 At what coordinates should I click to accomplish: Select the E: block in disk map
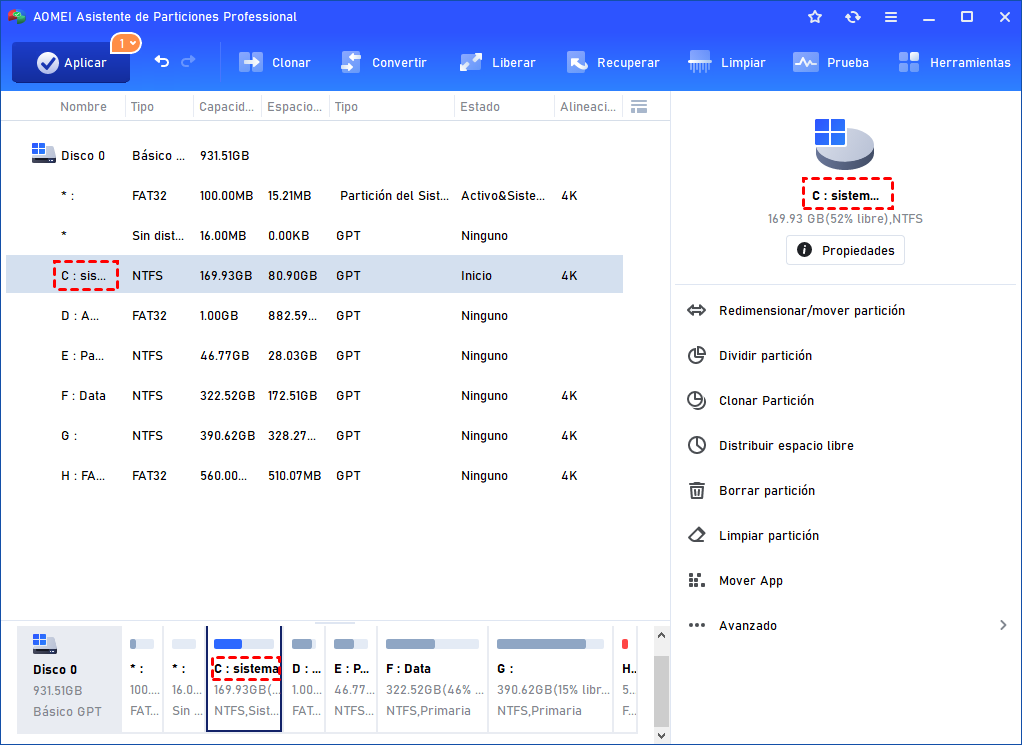click(x=351, y=679)
